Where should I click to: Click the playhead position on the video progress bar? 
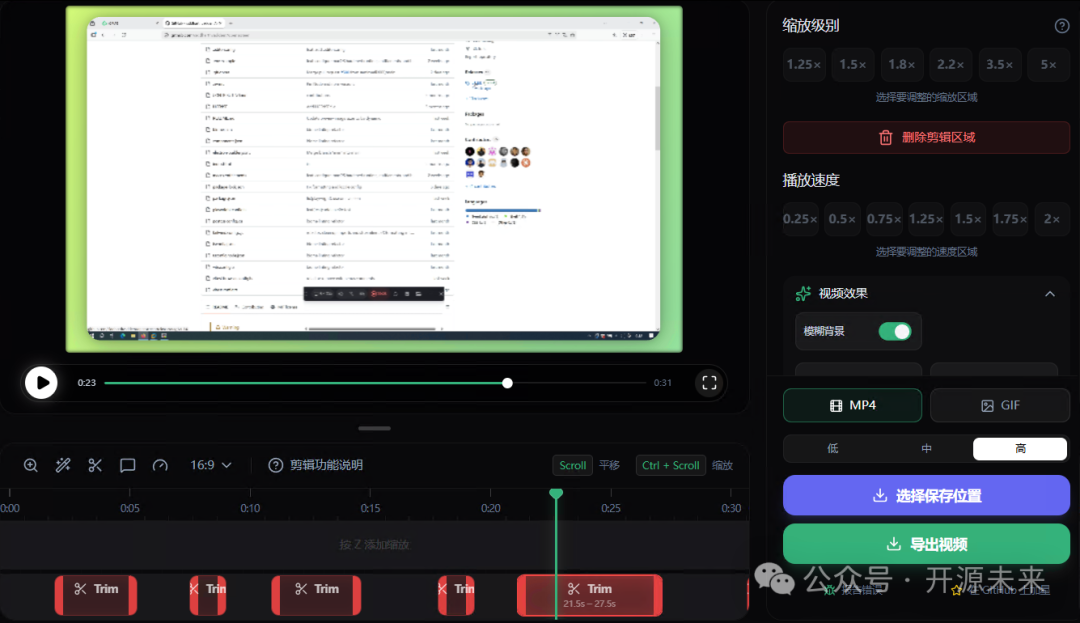coord(507,382)
